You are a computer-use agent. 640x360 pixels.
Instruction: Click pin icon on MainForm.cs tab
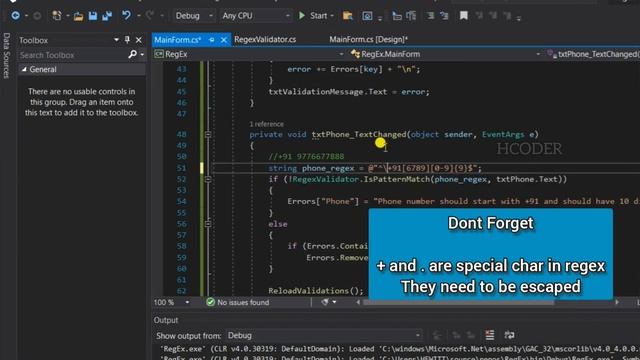(212, 40)
